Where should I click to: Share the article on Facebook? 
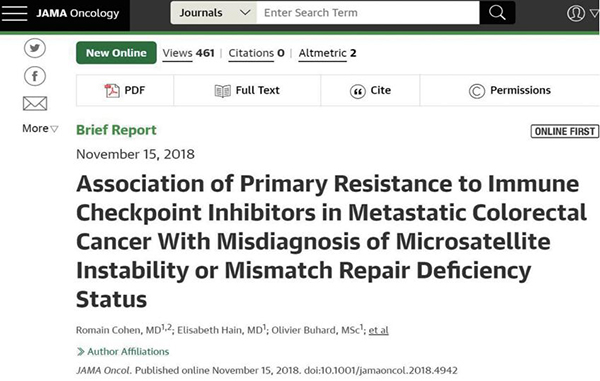point(35,76)
